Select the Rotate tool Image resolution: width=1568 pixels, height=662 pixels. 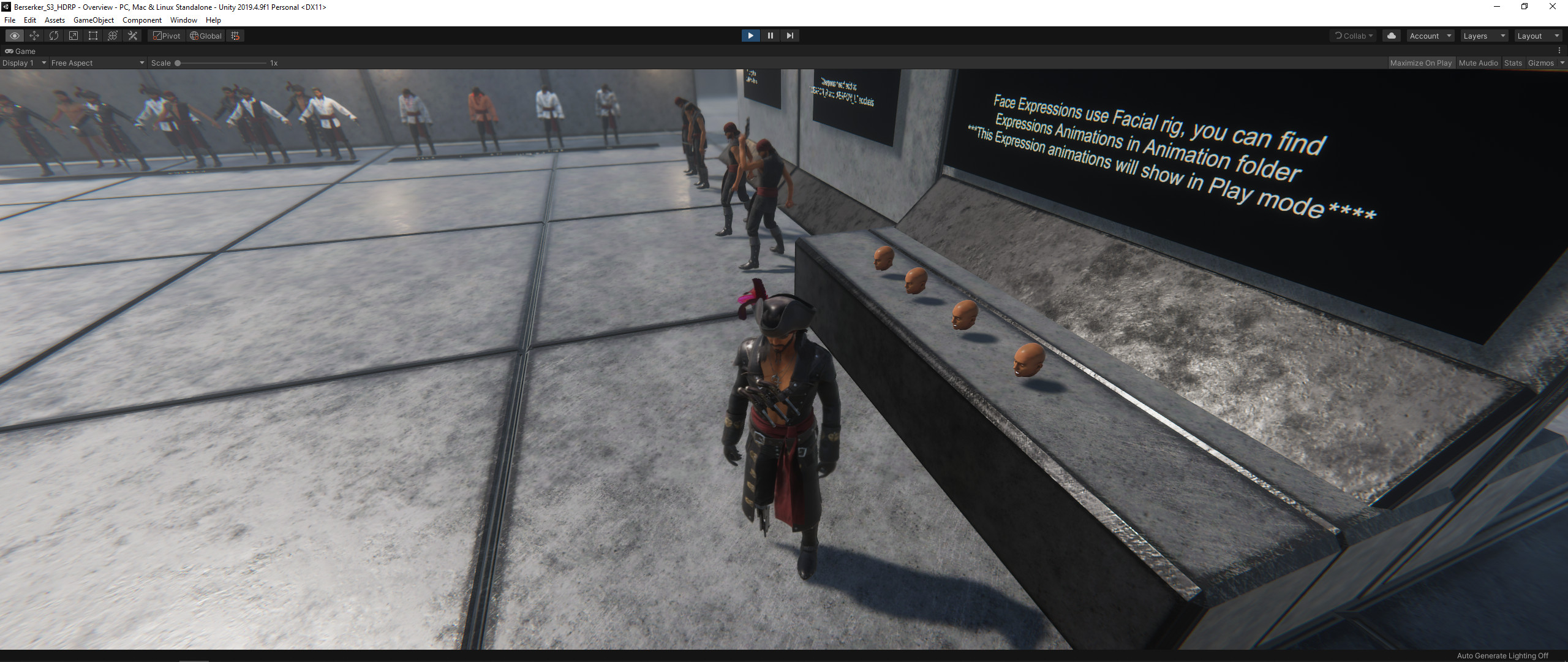(54, 36)
